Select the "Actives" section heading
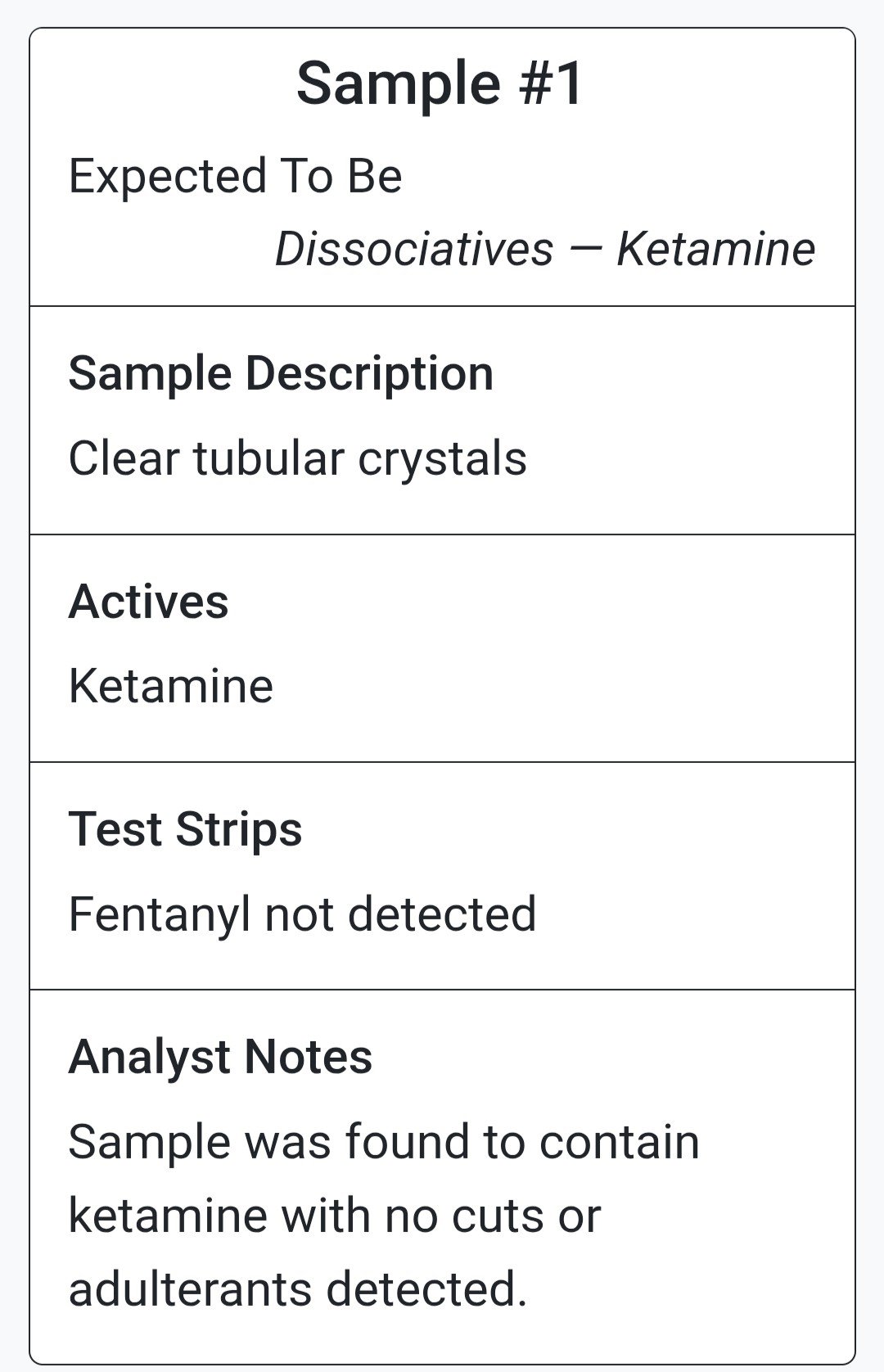The image size is (884, 1372). (x=149, y=602)
